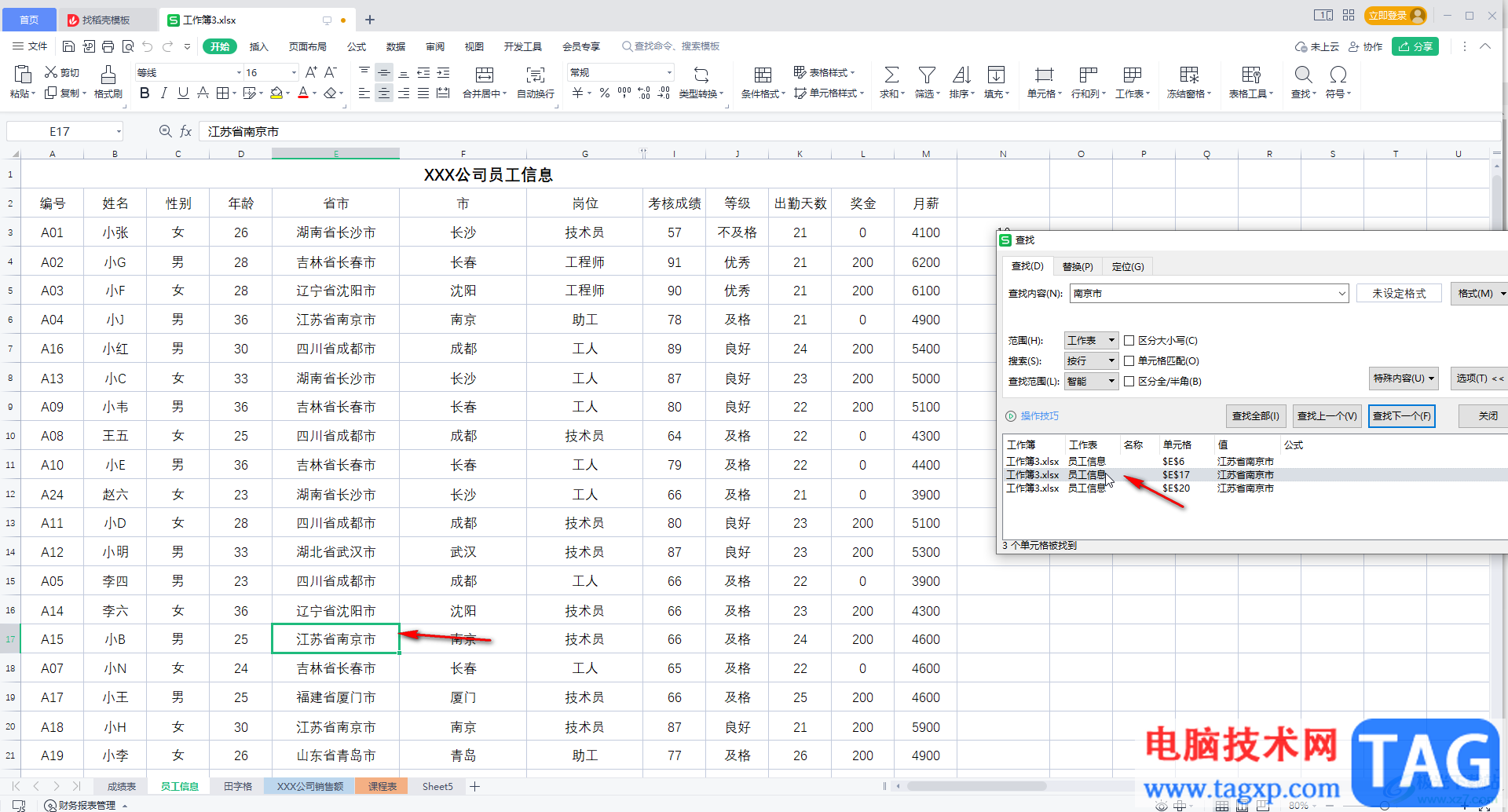This screenshot has height=812, width=1508.
Task: Click the Sort icon
Action: click(961, 75)
